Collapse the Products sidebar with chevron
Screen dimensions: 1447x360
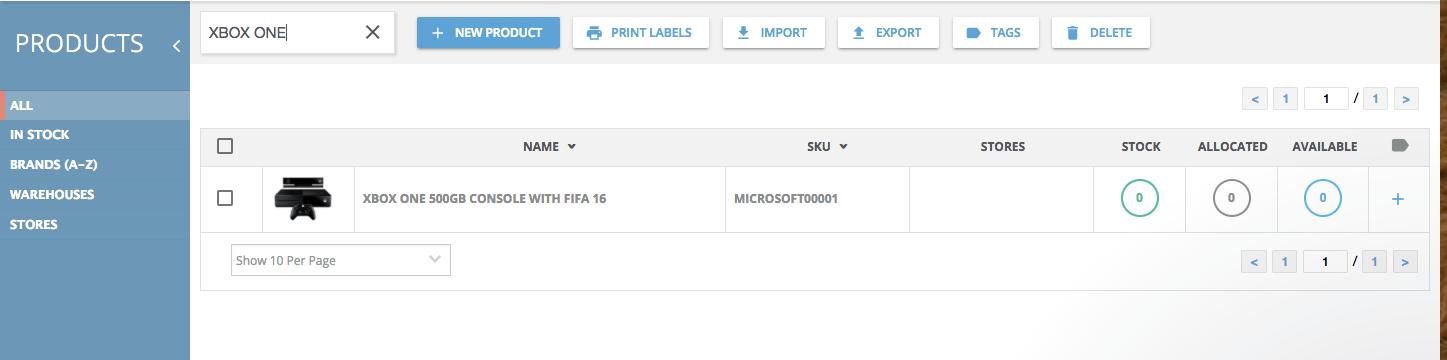(176, 45)
